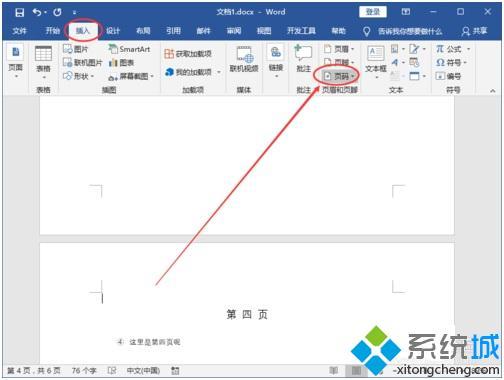
Task: Insert a 图片 (Picture)
Action: pyautogui.click(x=76, y=49)
